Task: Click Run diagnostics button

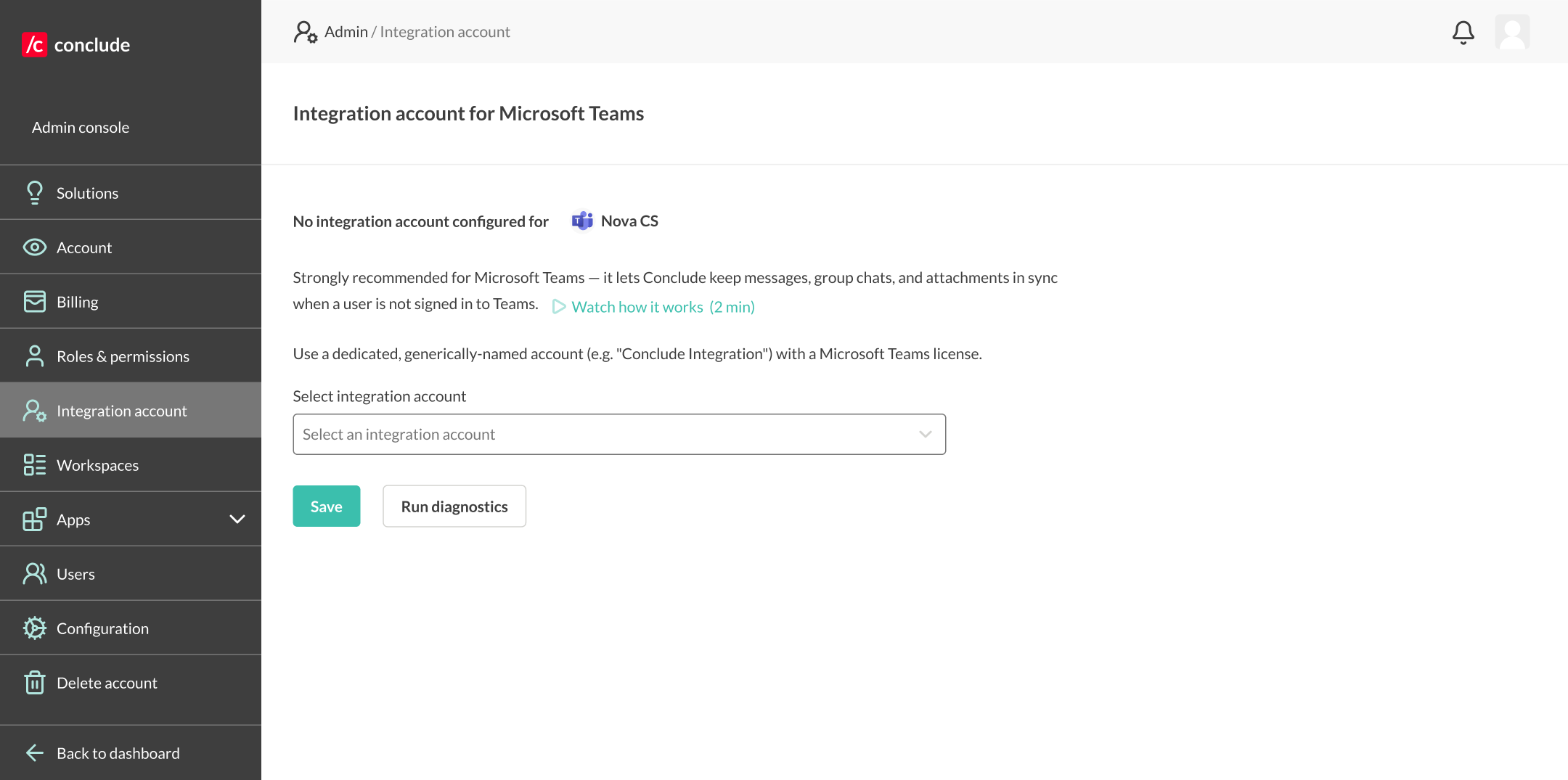Action: [x=454, y=506]
